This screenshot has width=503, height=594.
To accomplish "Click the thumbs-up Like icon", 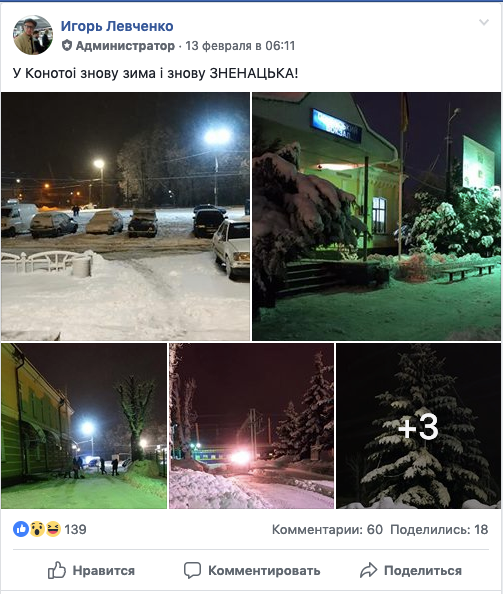I will tap(57, 570).
